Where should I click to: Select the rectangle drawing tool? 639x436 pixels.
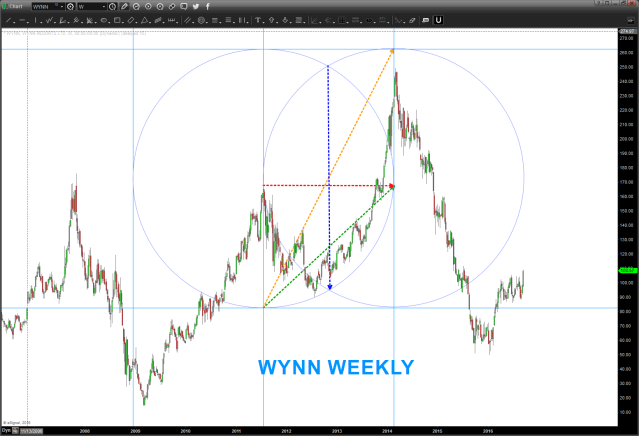tap(117, 20)
